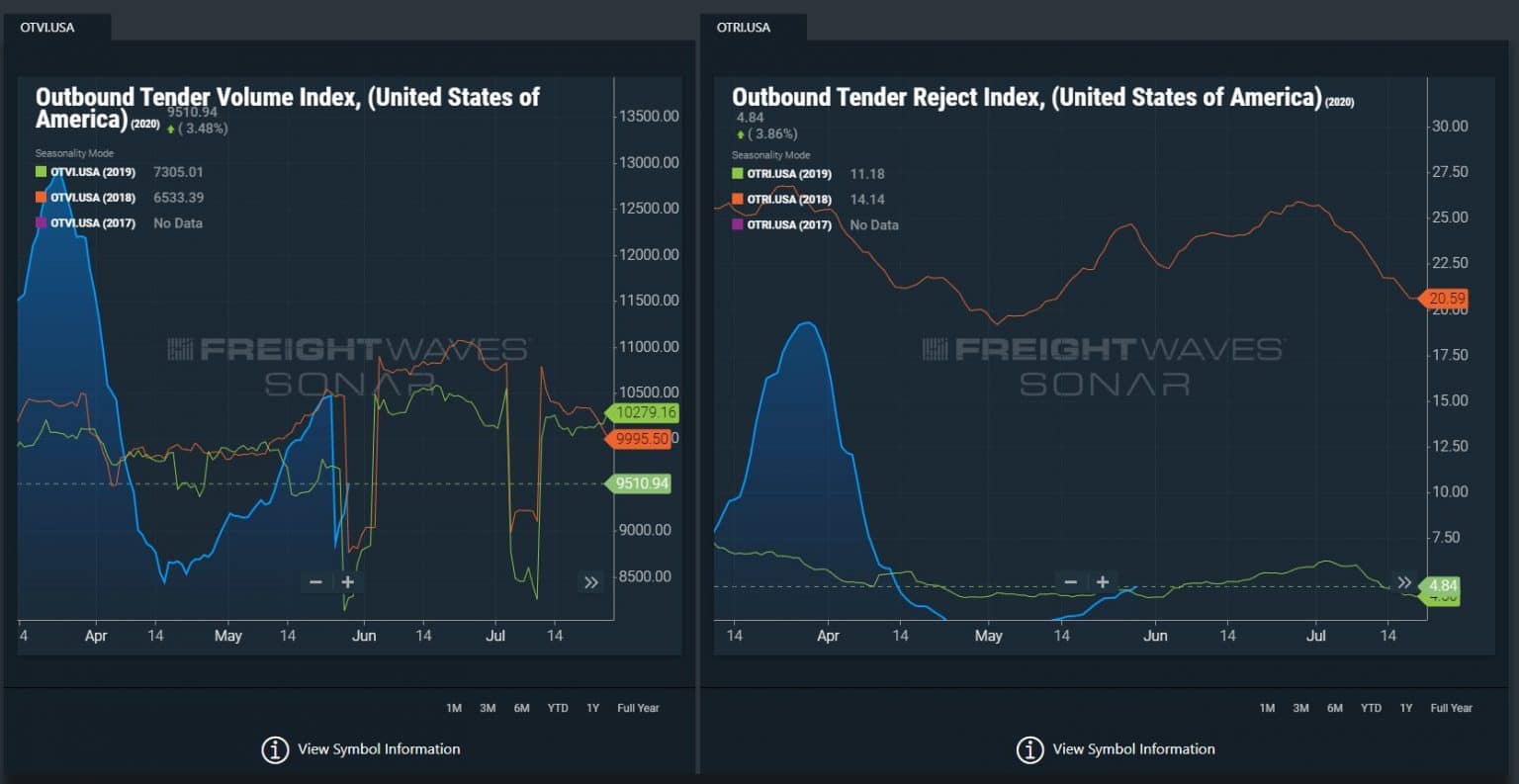Open View Symbol Information for OTRI chart
The width and height of the screenshot is (1519, 784).
[x=1133, y=749]
